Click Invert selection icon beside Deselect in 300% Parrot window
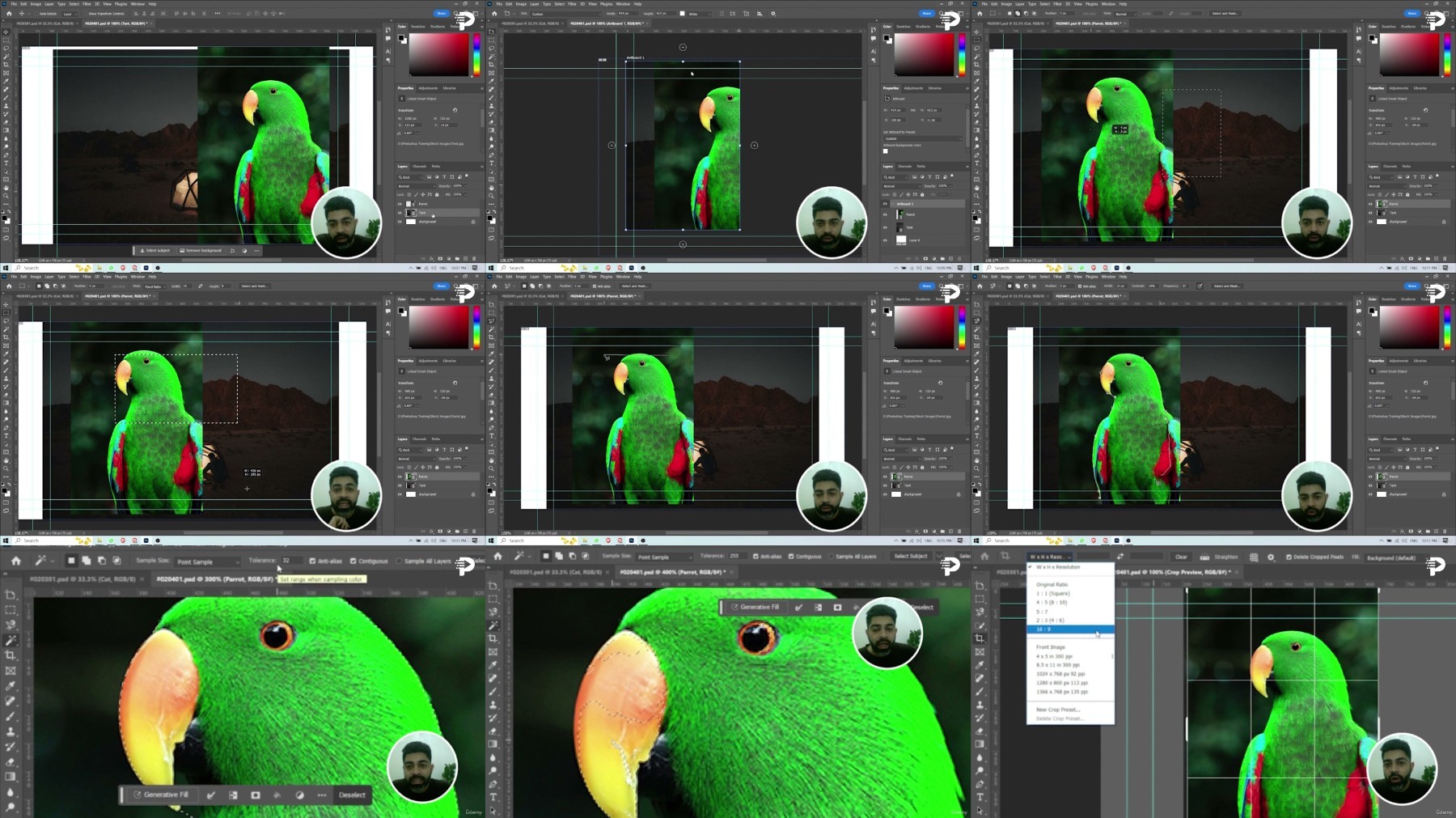This screenshot has width=1456, height=818. [x=233, y=795]
